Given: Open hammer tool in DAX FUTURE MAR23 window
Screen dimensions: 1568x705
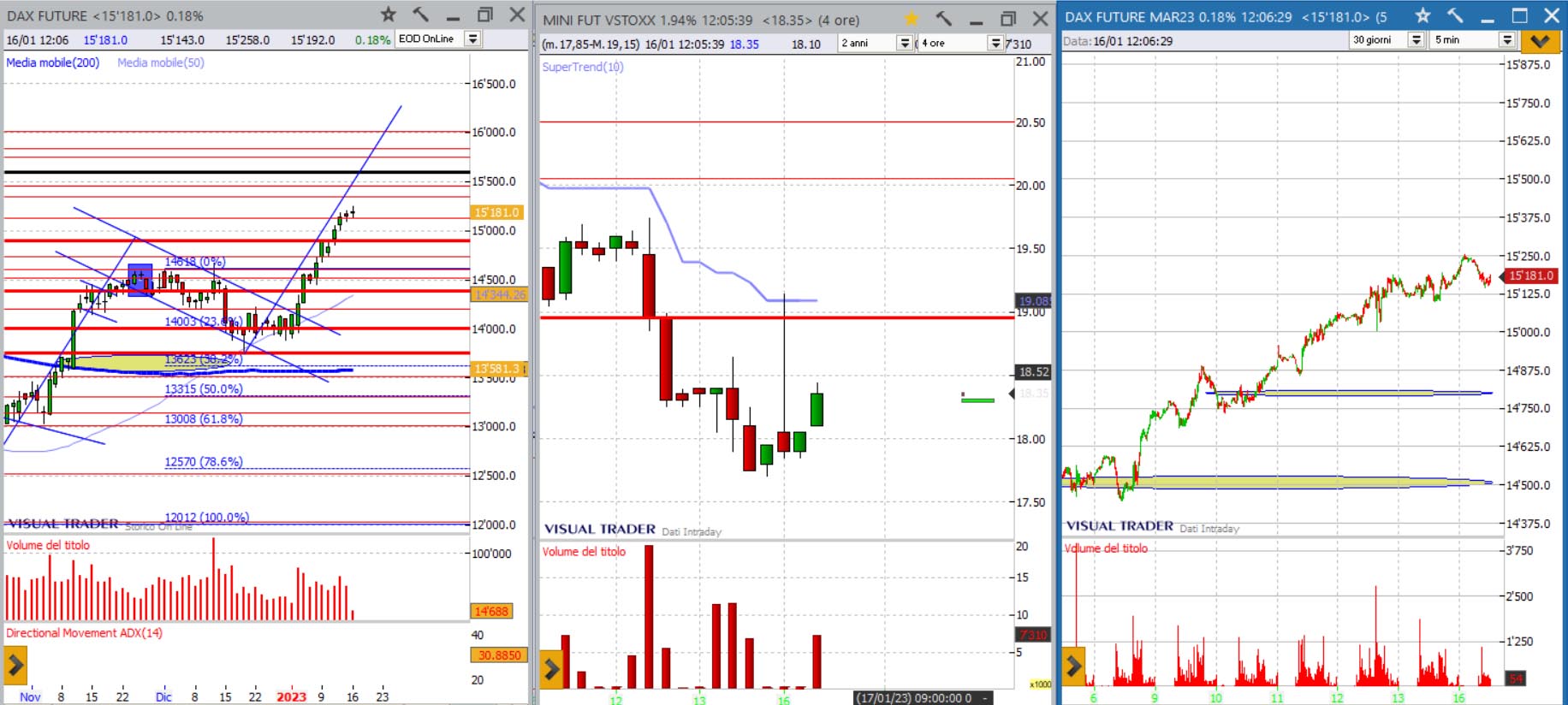Looking at the screenshot, I should pos(1455,15).
